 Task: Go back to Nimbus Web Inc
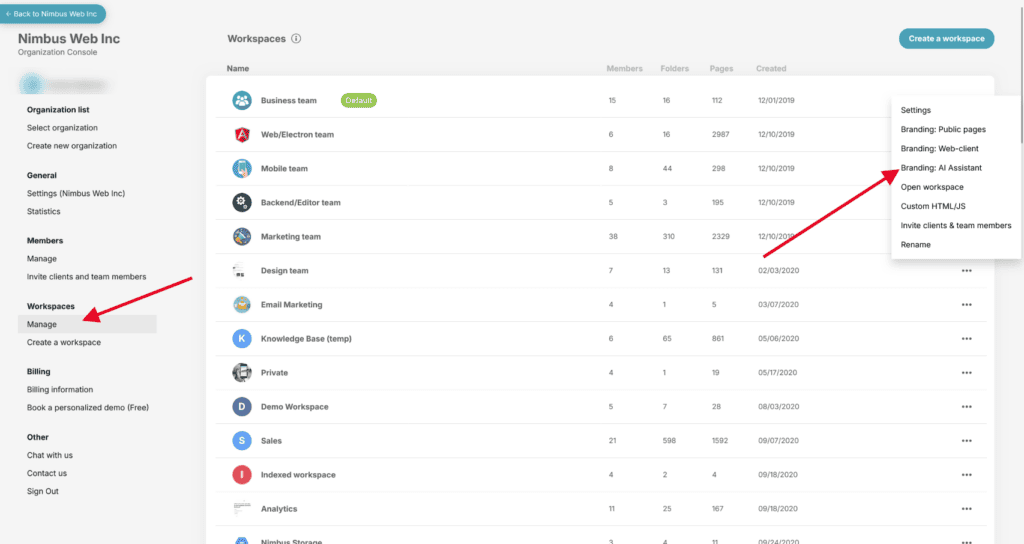pyautogui.click(x=53, y=14)
